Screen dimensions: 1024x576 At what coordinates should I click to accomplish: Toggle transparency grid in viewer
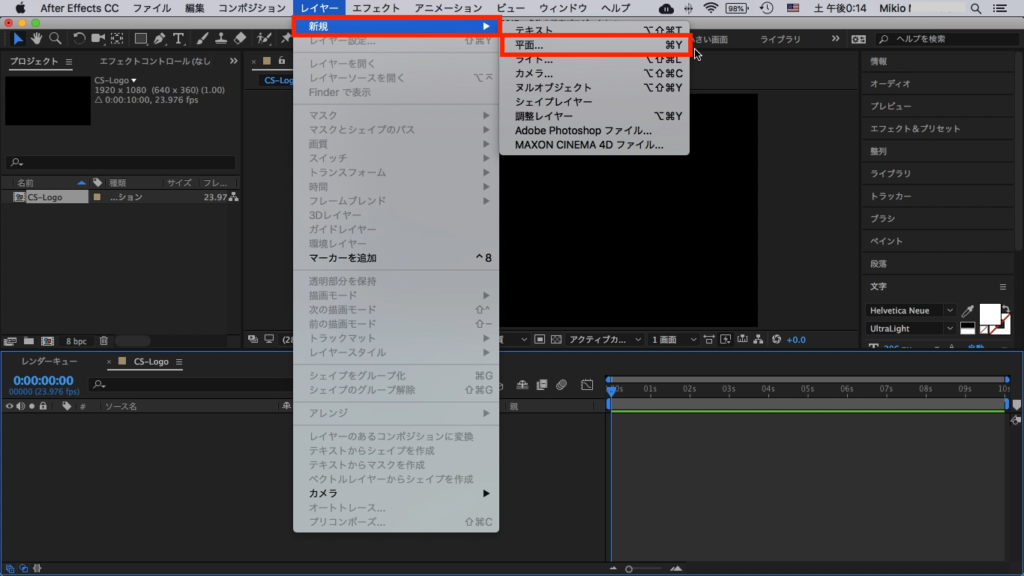[x=556, y=340]
